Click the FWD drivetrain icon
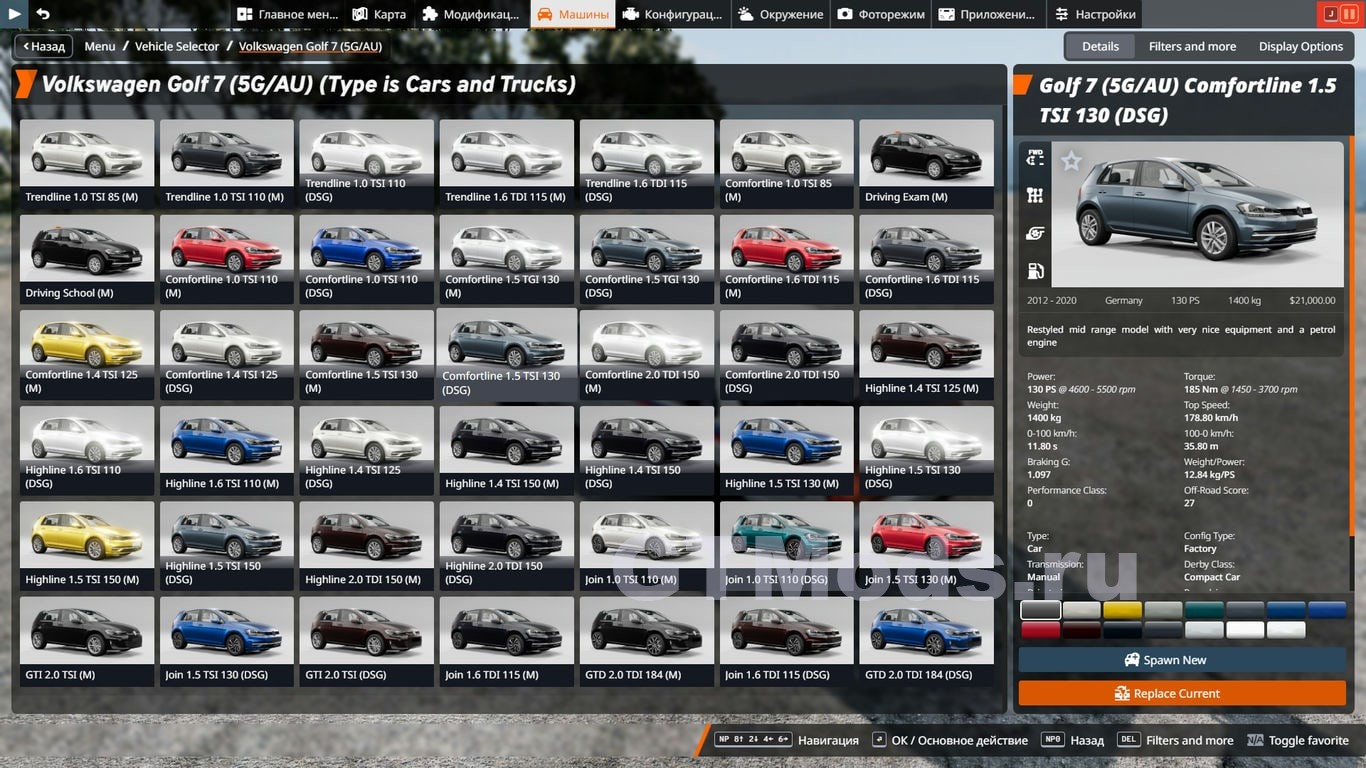Image resolution: width=1366 pixels, height=768 pixels. 1035,158
